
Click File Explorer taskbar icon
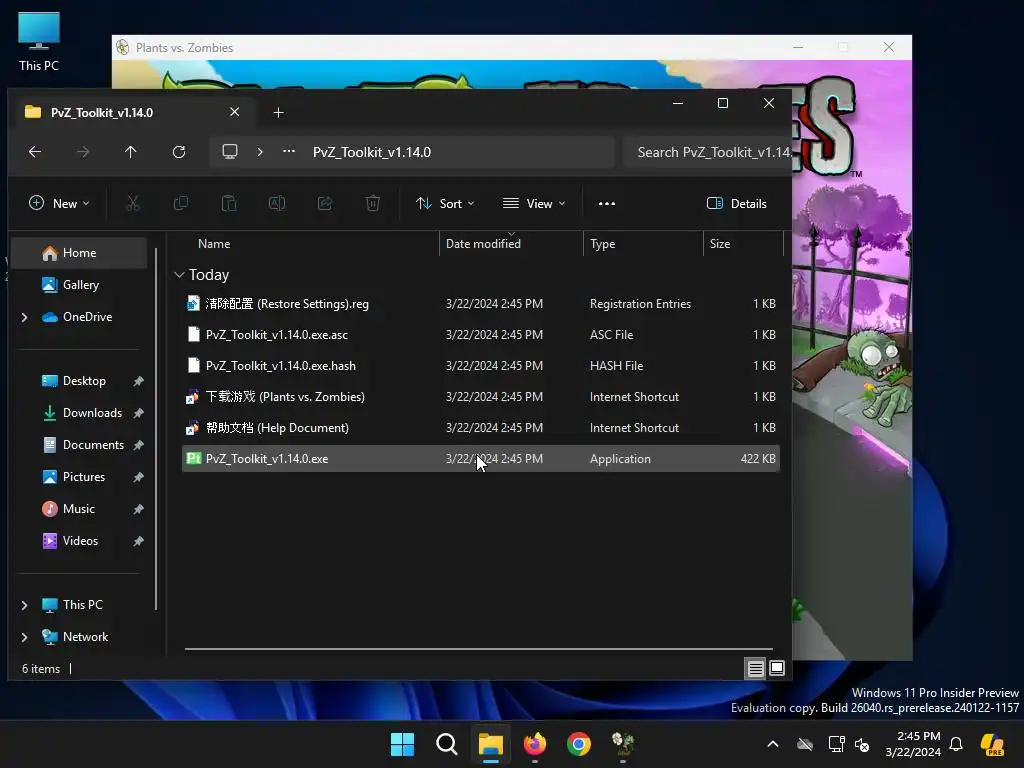[490, 744]
